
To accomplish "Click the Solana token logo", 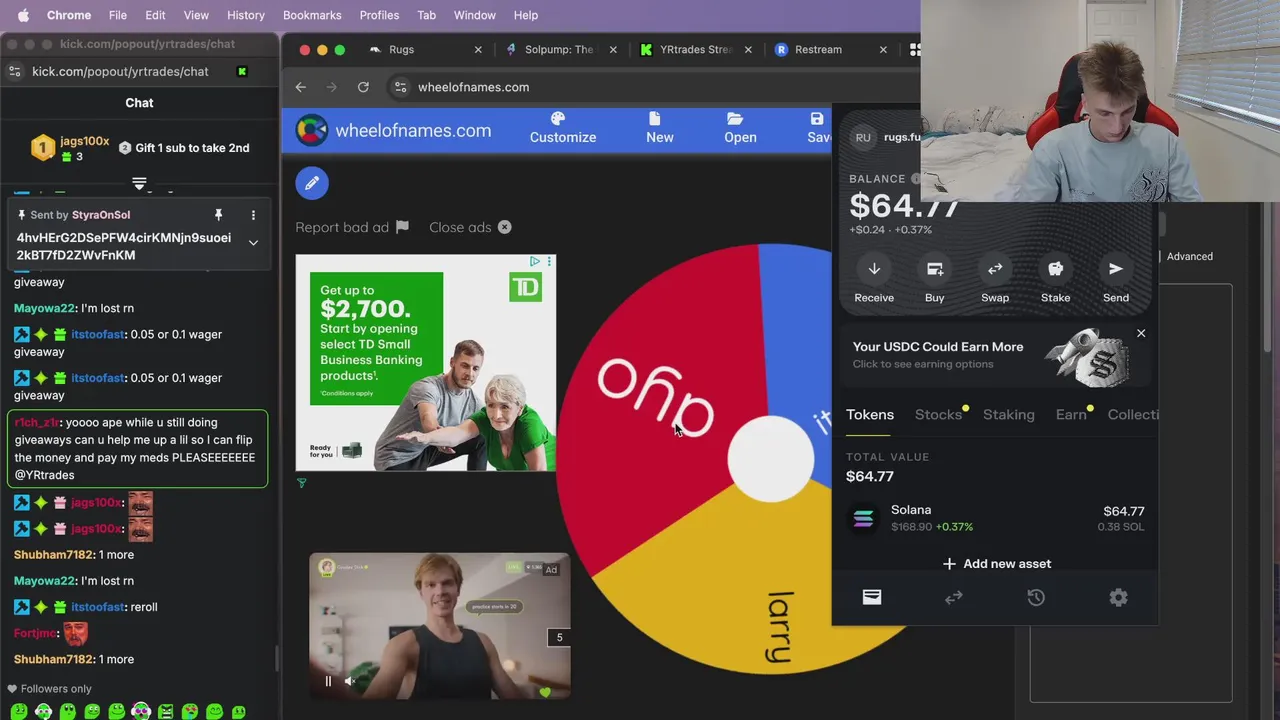I will coord(863,518).
